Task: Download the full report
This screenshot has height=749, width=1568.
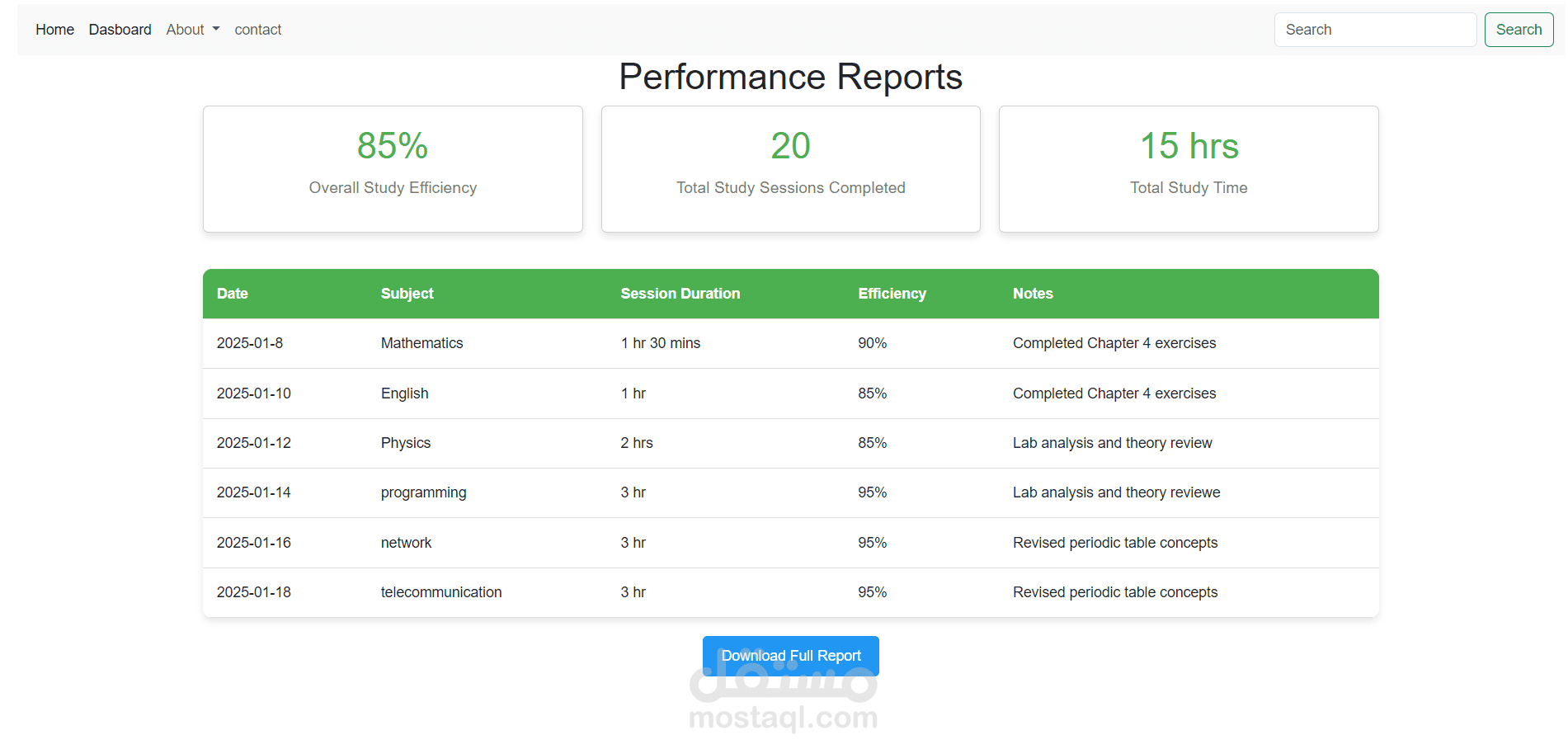Action: (x=790, y=656)
